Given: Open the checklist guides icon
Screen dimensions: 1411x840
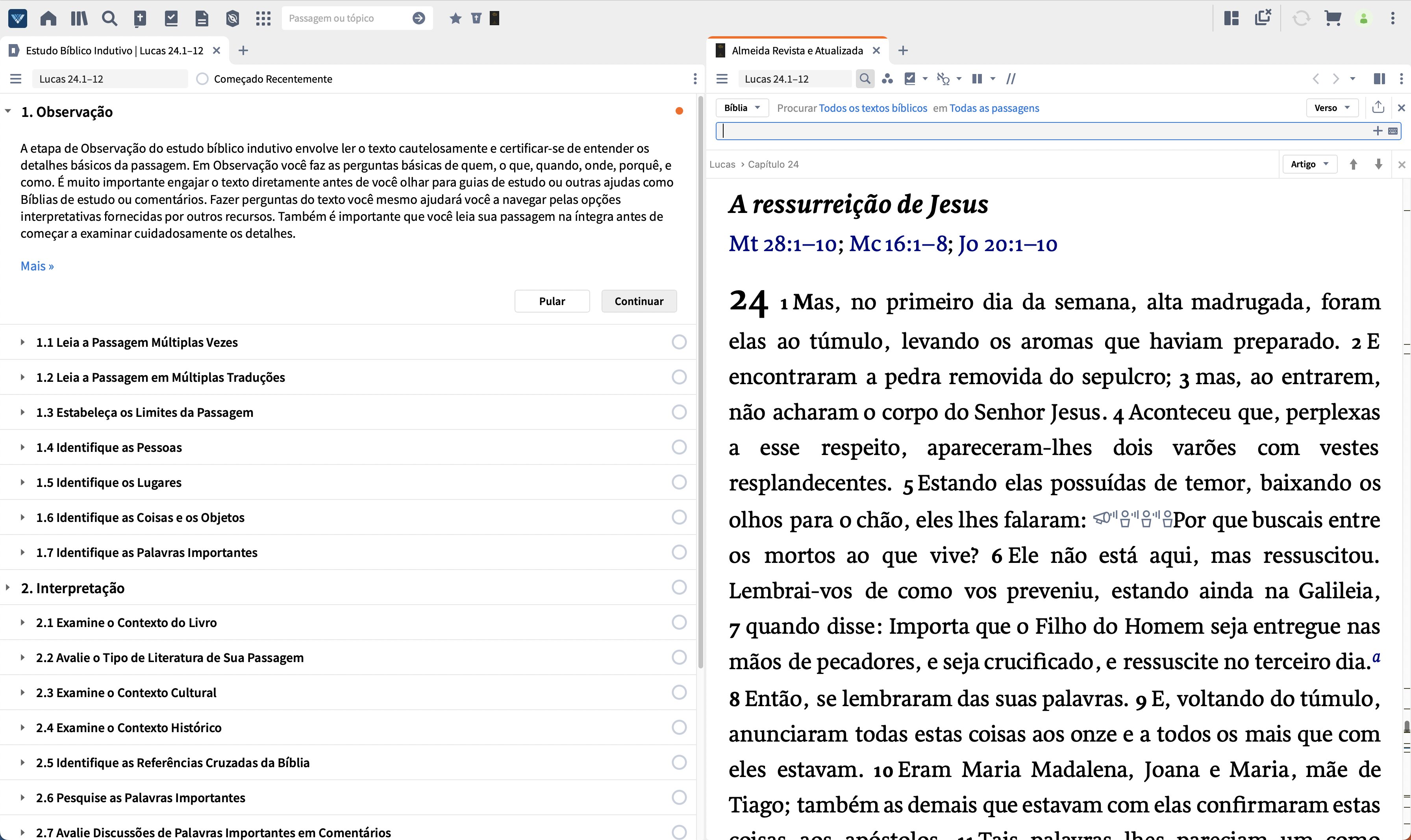Looking at the screenshot, I should coord(171,18).
